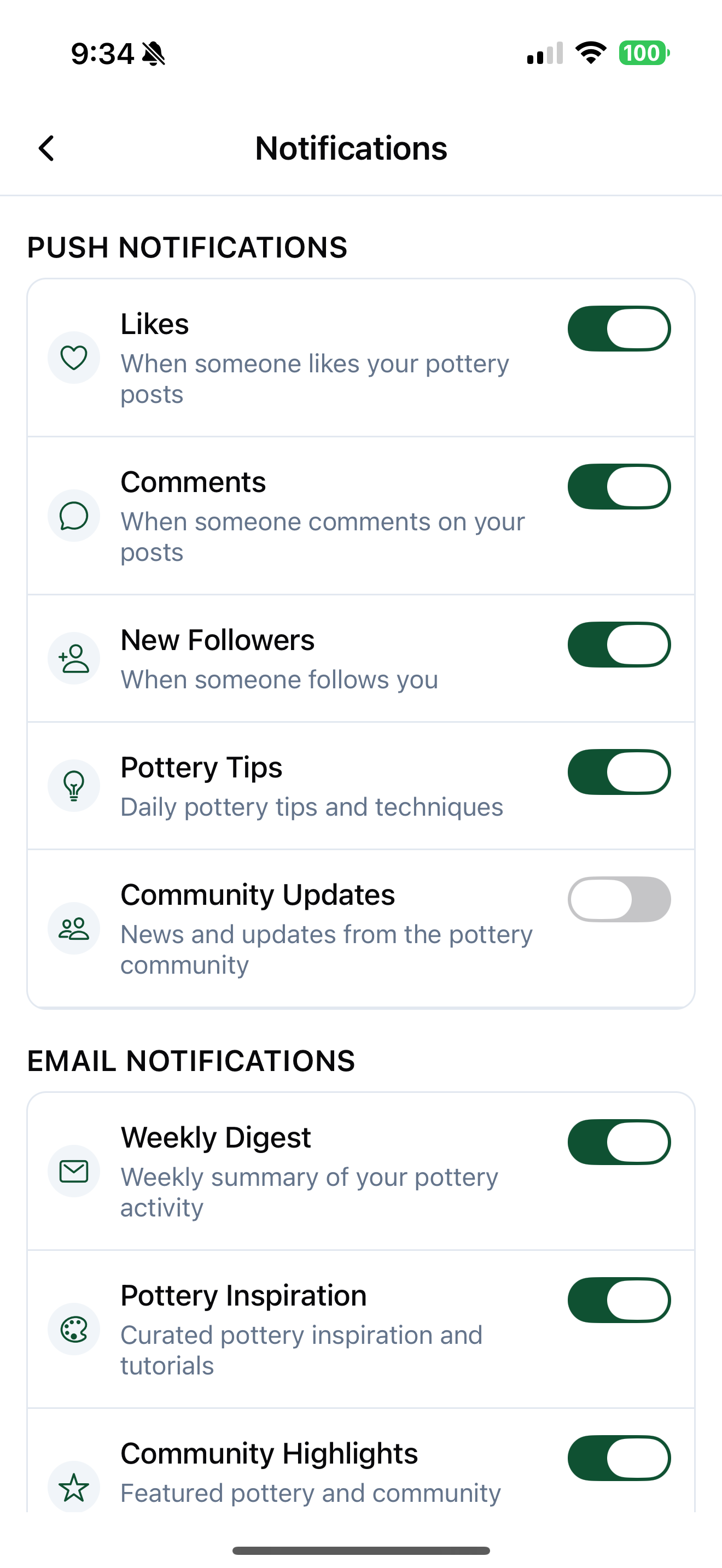This screenshot has height=1568, width=722.
Task: Tap the add-person New Followers icon
Action: point(74,658)
